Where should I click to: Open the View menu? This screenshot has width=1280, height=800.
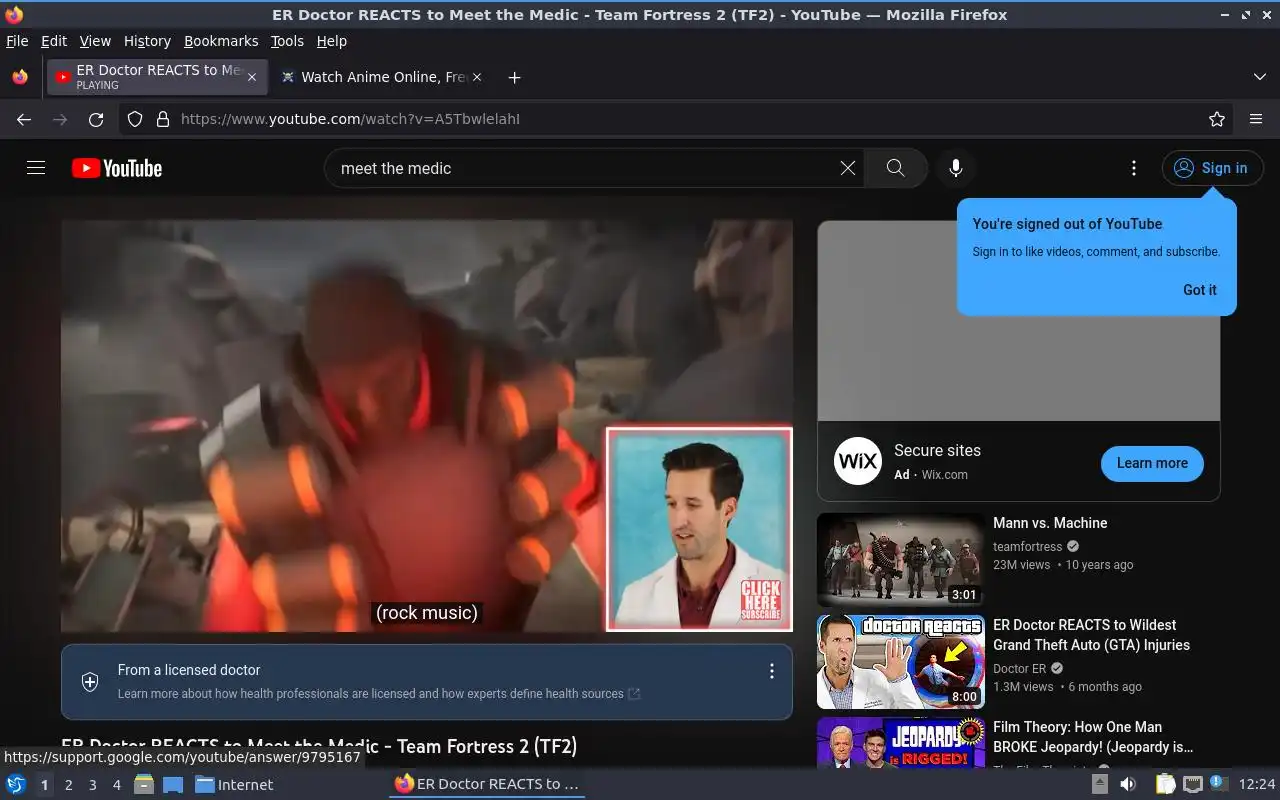[x=95, y=41]
